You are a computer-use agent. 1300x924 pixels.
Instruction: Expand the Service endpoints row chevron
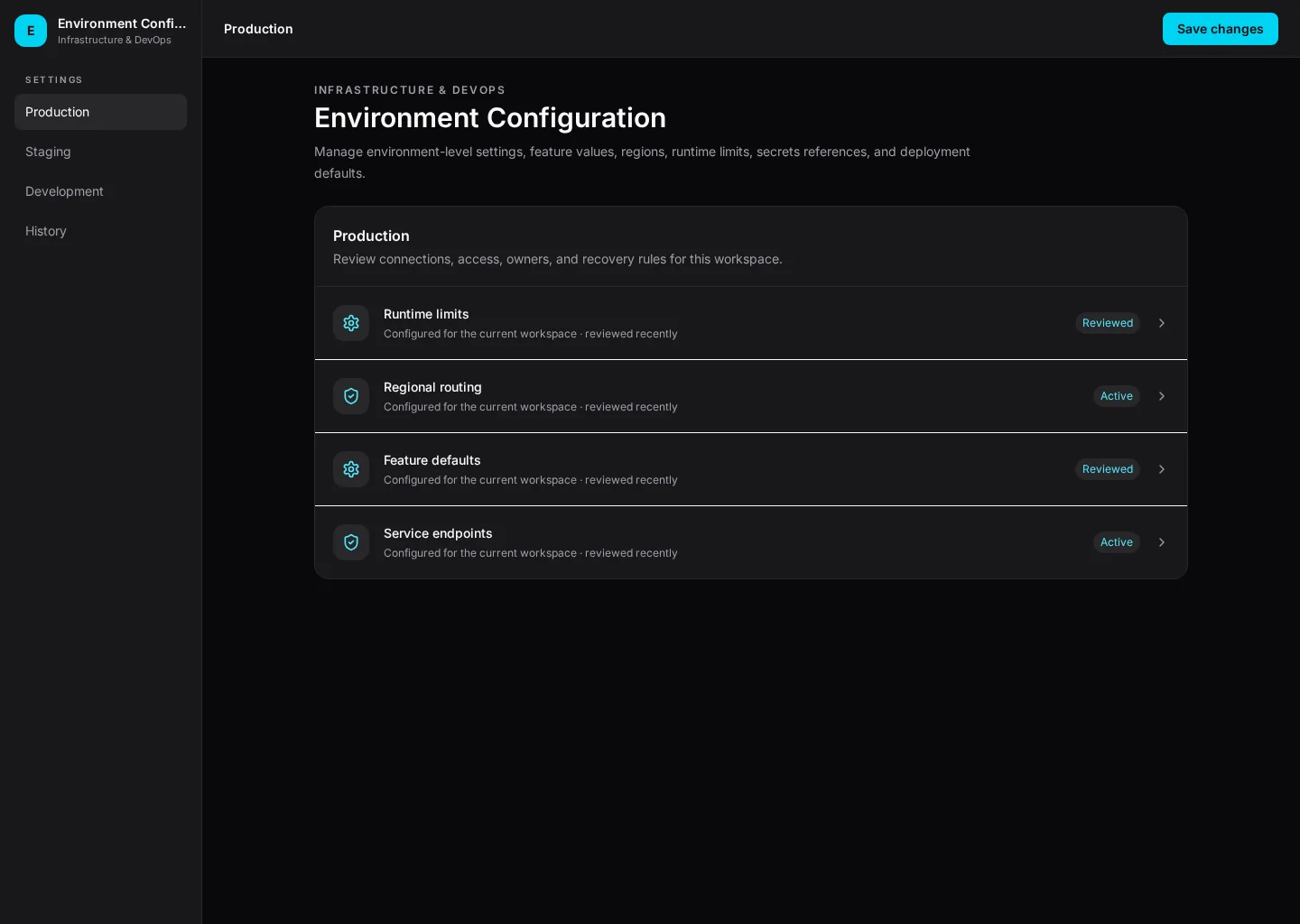(1162, 542)
